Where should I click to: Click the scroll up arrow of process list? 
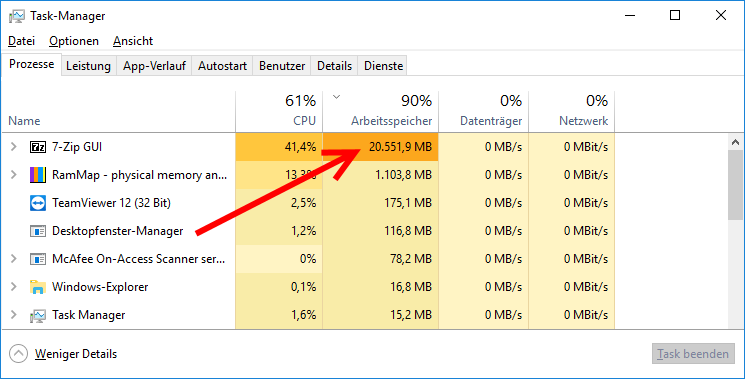coord(735,142)
